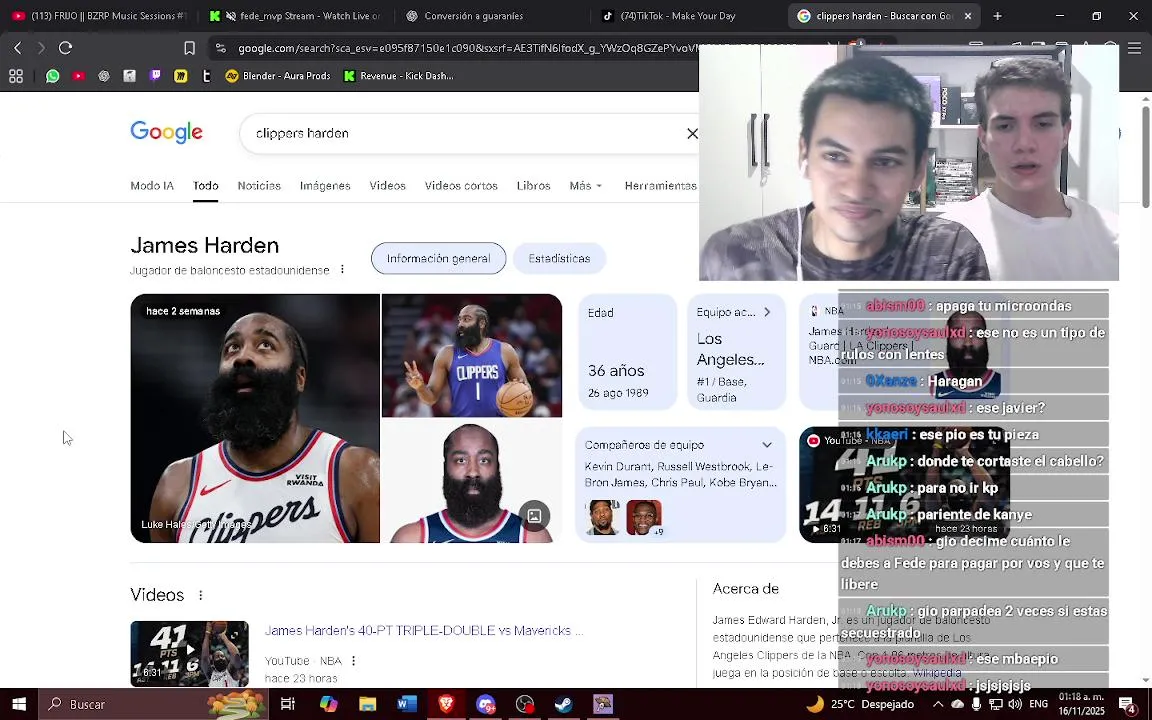Viewport: 1152px width, 720px height.
Task: Go back to the previous page
Action: 18,48
